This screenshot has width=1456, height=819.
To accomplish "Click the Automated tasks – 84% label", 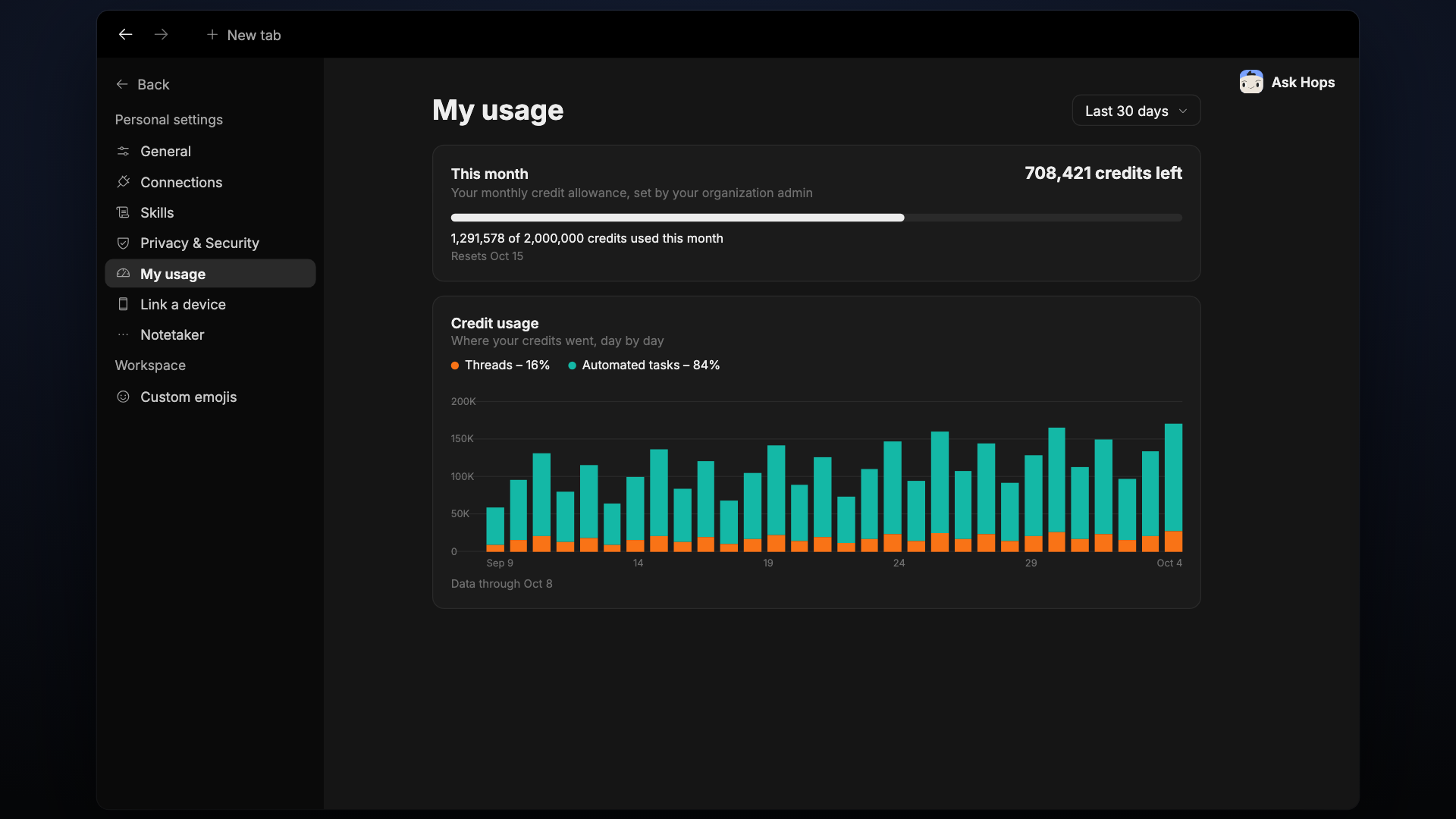I will pyautogui.click(x=651, y=366).
